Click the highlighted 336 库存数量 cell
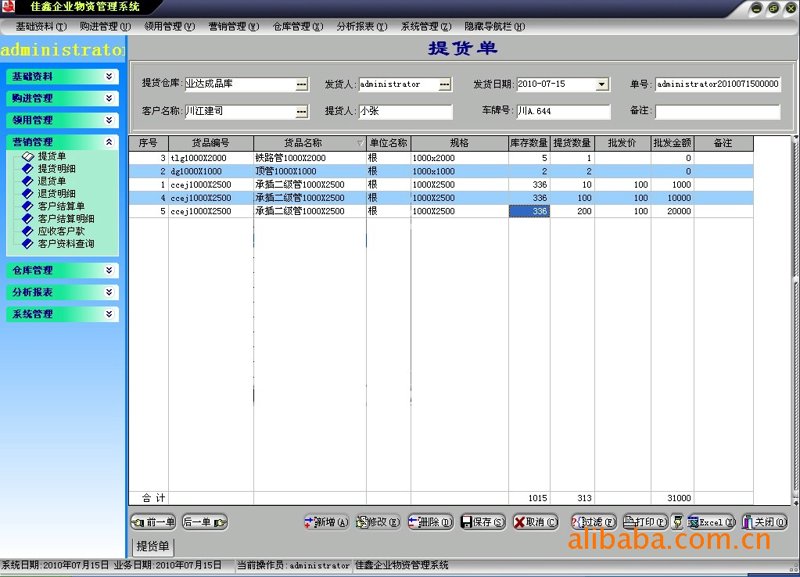Screen dimensions: 800x577 tap(529, 211)
